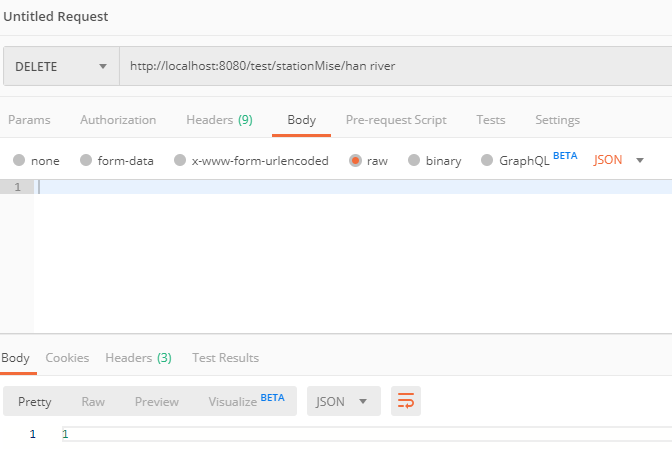
Task: Select the raw body radio button
Action: 355,161
